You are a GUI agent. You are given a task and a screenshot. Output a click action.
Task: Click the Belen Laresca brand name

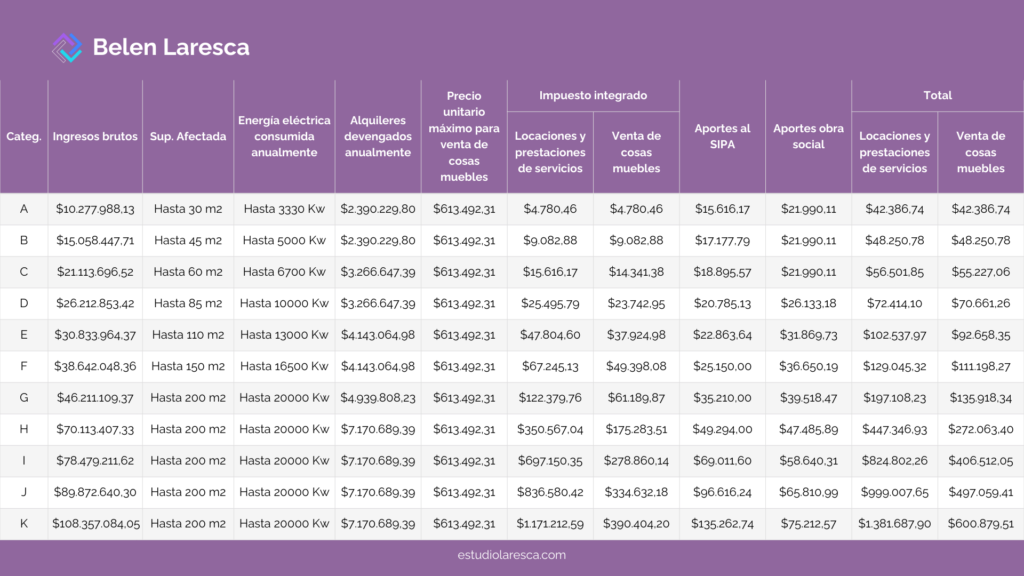171,47
